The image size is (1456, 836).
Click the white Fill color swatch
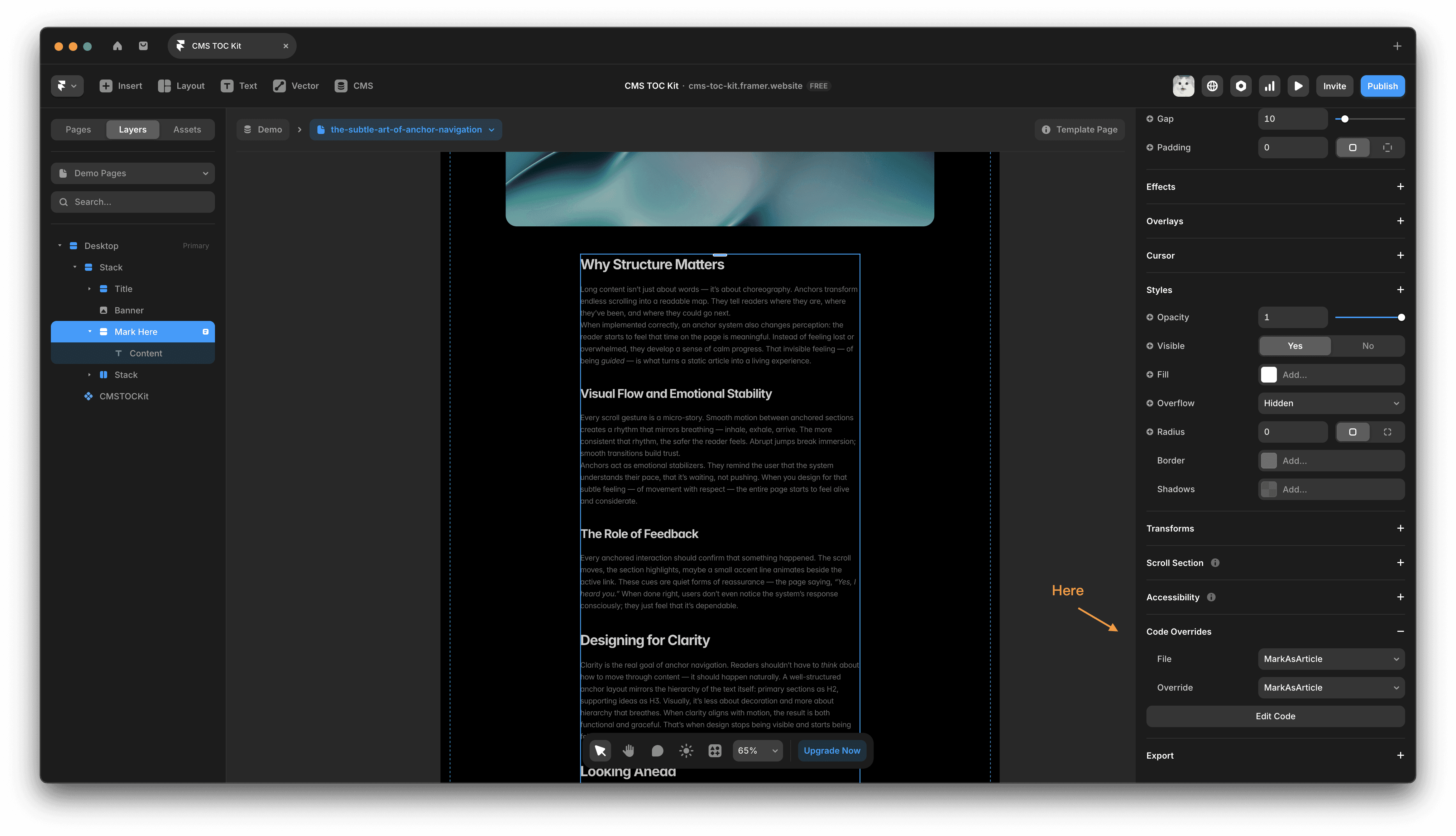tap(1268, 374)
